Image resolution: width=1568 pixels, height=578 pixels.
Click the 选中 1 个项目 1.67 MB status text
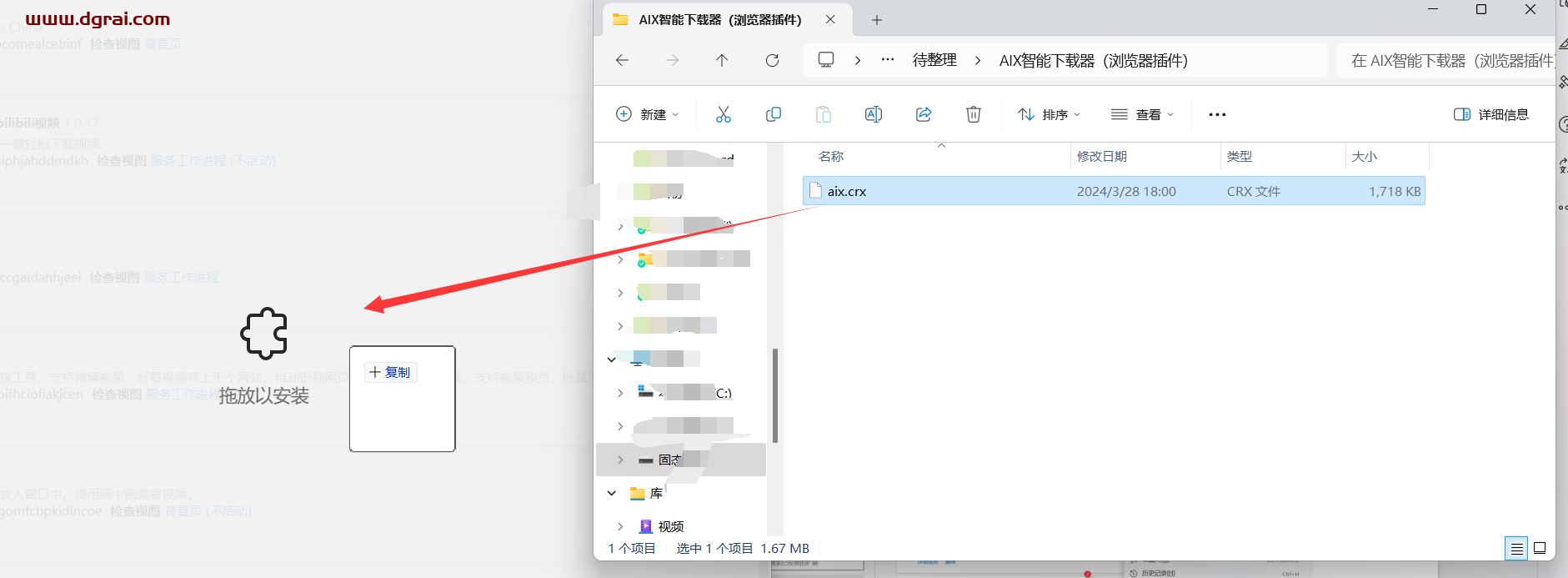pos(743,548)
